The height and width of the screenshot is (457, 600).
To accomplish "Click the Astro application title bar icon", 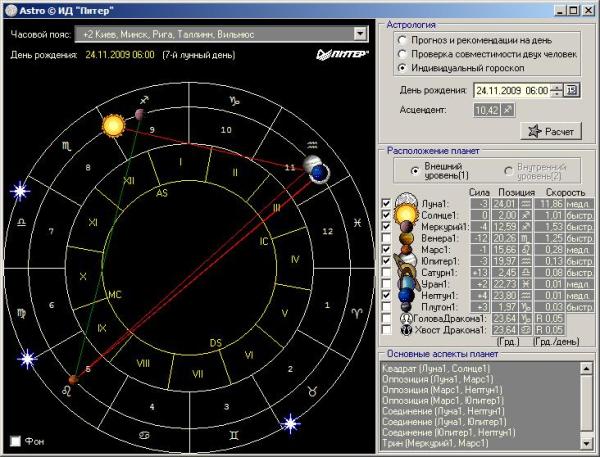I will click(11, 10).
